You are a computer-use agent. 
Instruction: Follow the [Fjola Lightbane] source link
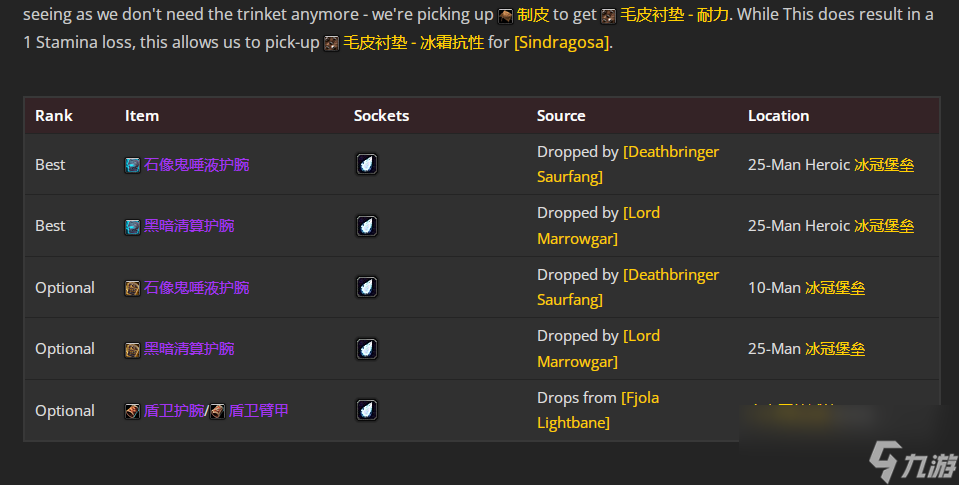598,410
